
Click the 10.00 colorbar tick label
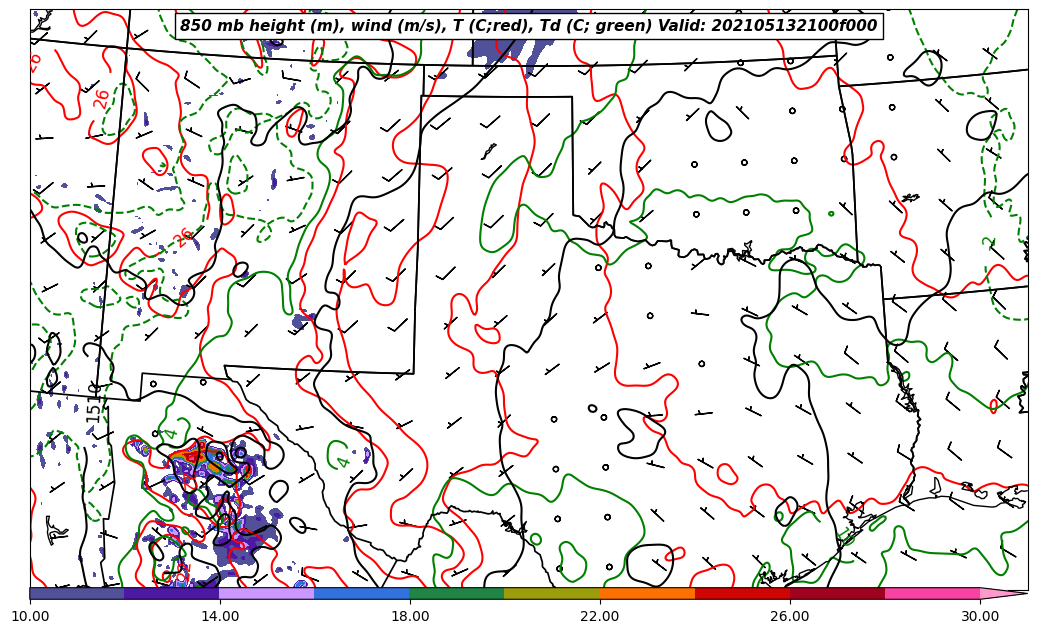[x=30, y=616]
